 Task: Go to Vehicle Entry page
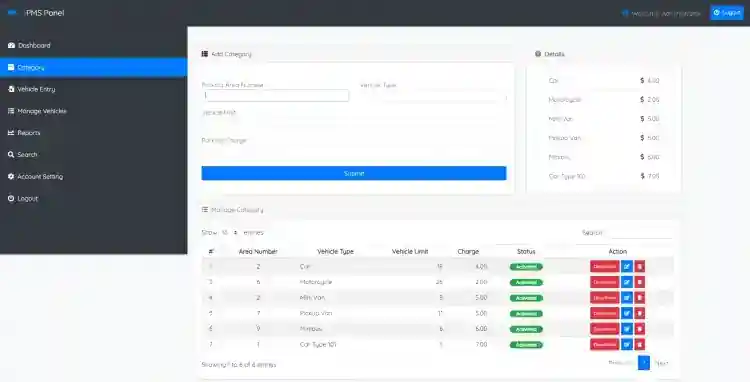tap(94, 89)
